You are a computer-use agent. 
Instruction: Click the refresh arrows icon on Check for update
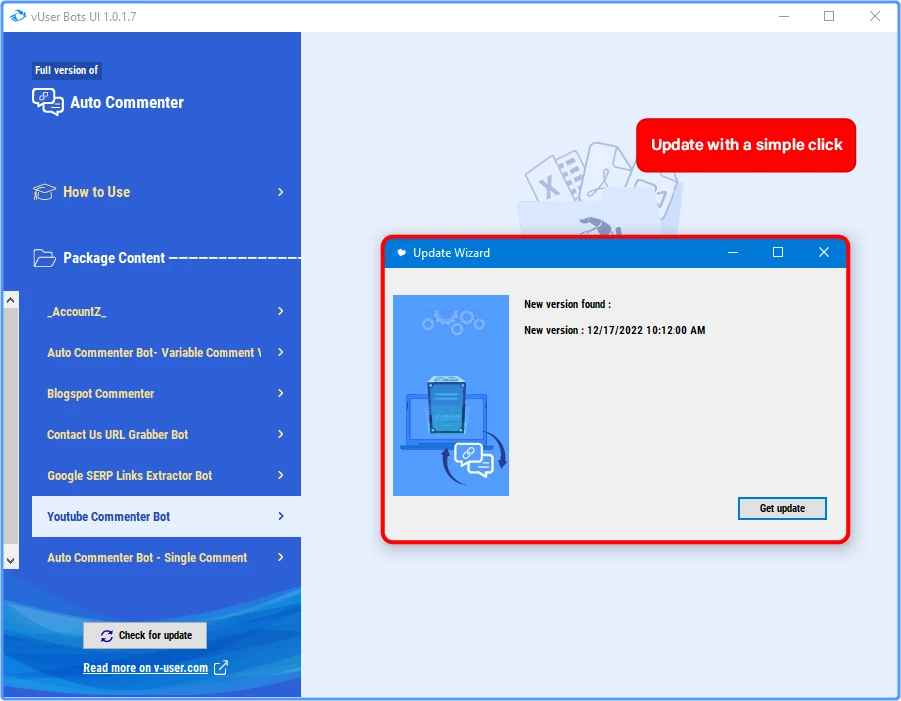click(107, 635)
